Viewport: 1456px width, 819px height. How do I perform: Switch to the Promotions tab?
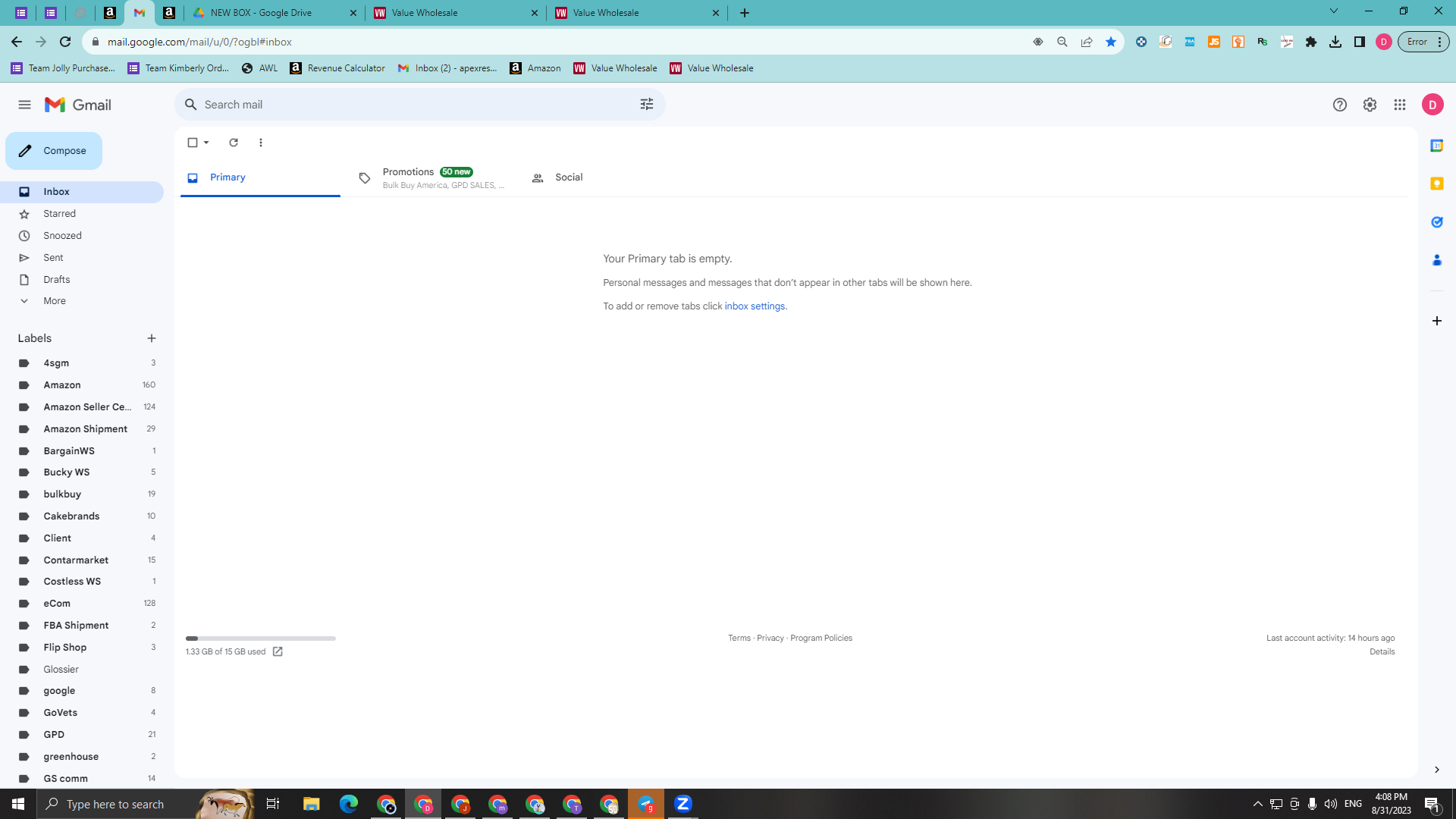431,177
